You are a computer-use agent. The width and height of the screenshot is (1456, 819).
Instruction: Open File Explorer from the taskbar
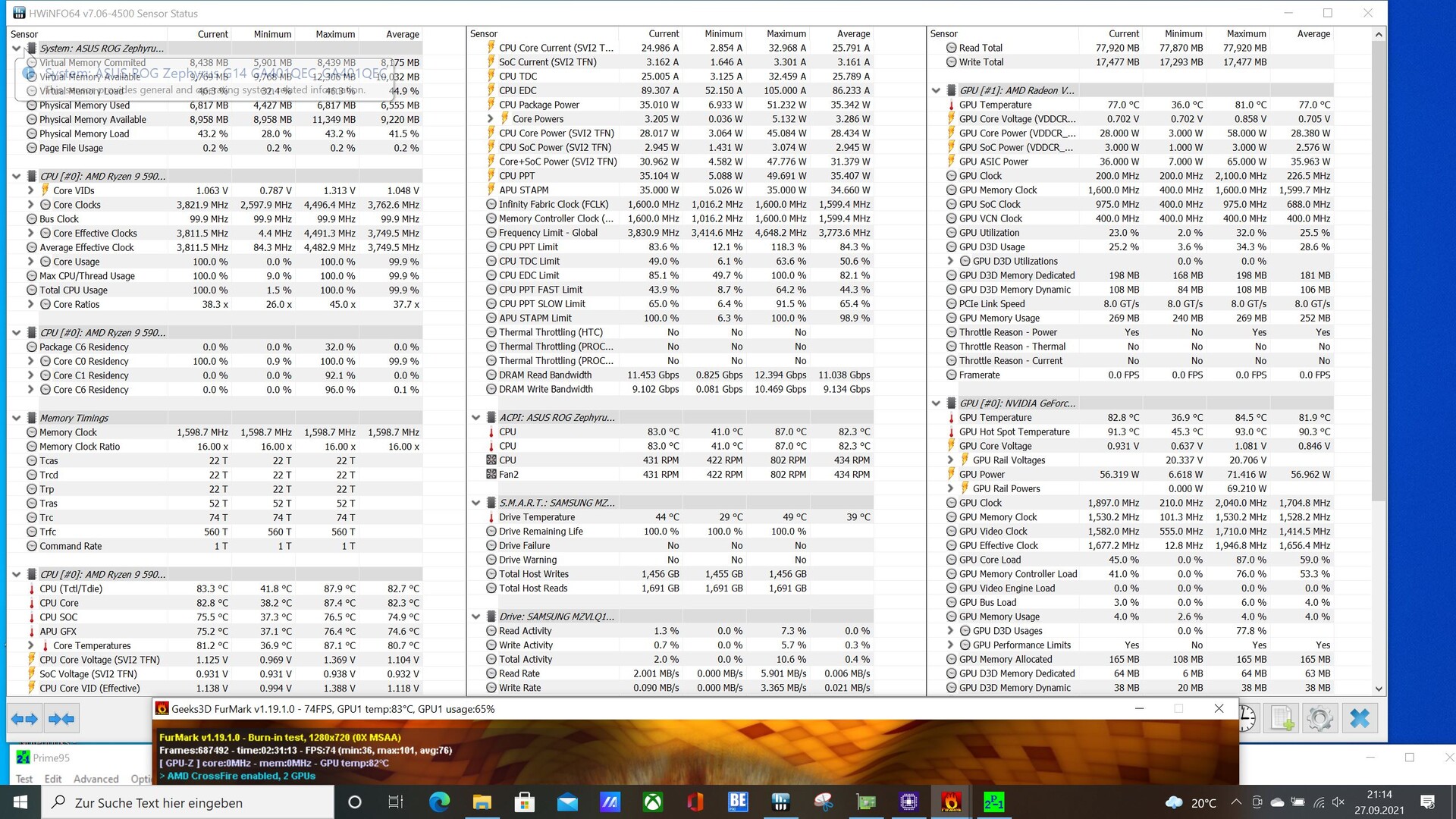tap(482, 802)
